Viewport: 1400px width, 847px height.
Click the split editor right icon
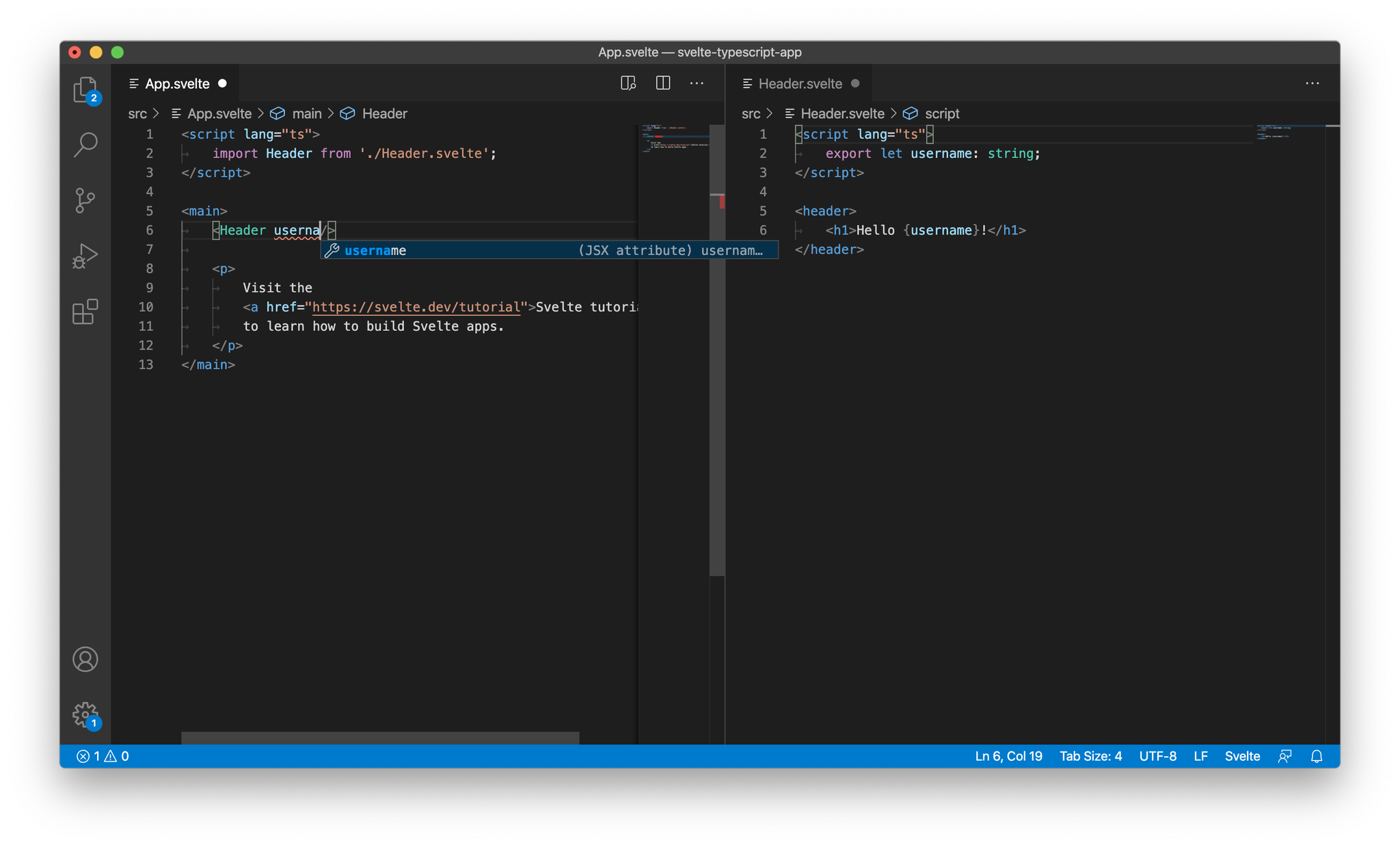point(662,83)
